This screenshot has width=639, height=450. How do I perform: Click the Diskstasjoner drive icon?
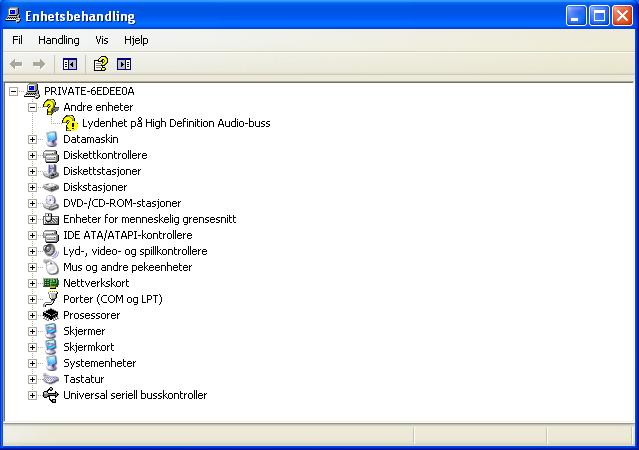[51, 187]
